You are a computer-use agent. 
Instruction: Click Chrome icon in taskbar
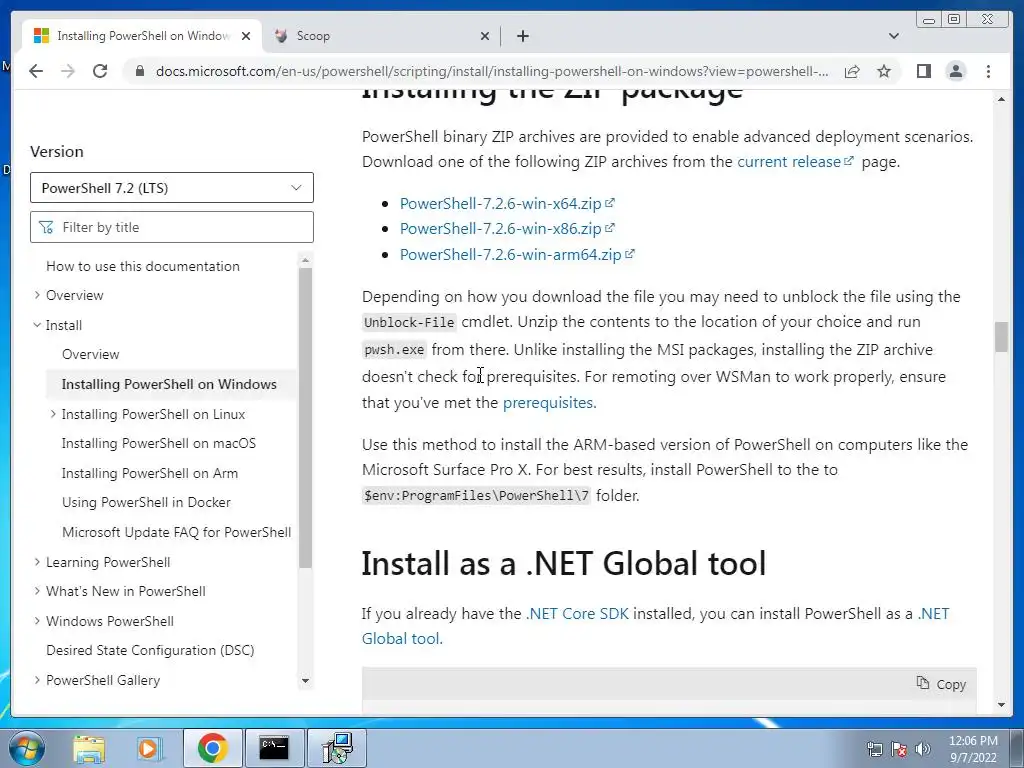click(x=212, y=748)
